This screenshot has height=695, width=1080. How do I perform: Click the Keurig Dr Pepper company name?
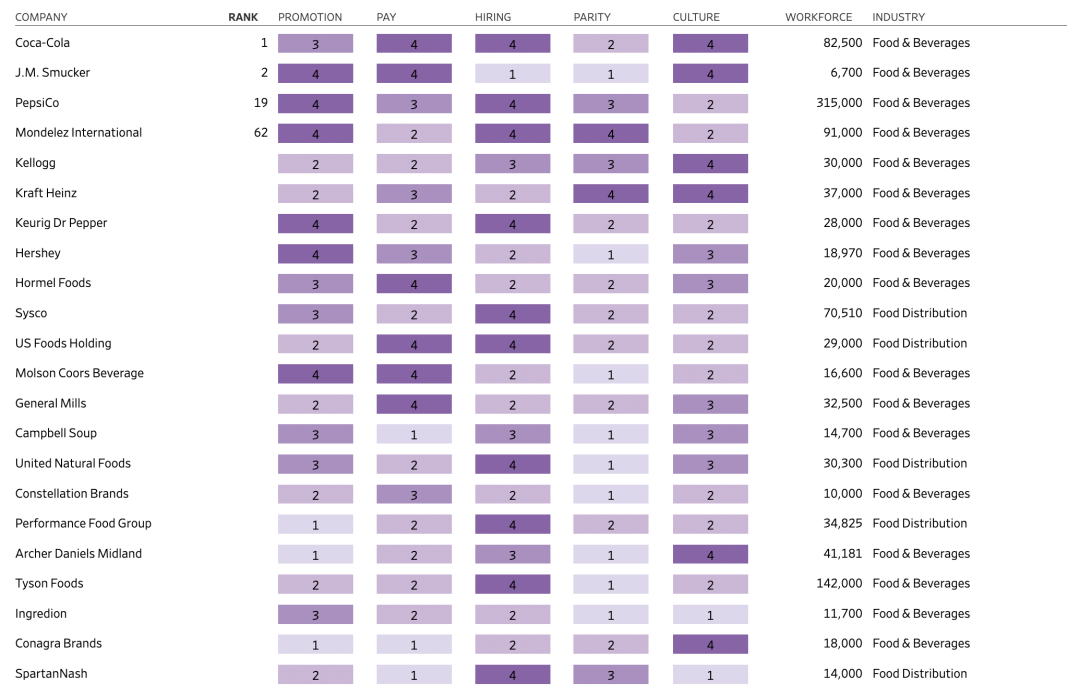pyautogui.click(x=61, y=223)
